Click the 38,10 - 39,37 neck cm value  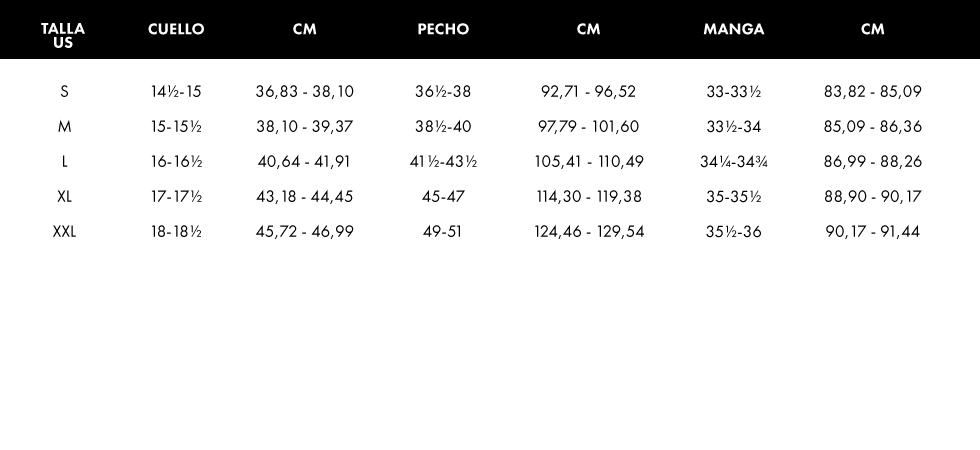pyautogui.click(x=305, y=127)
